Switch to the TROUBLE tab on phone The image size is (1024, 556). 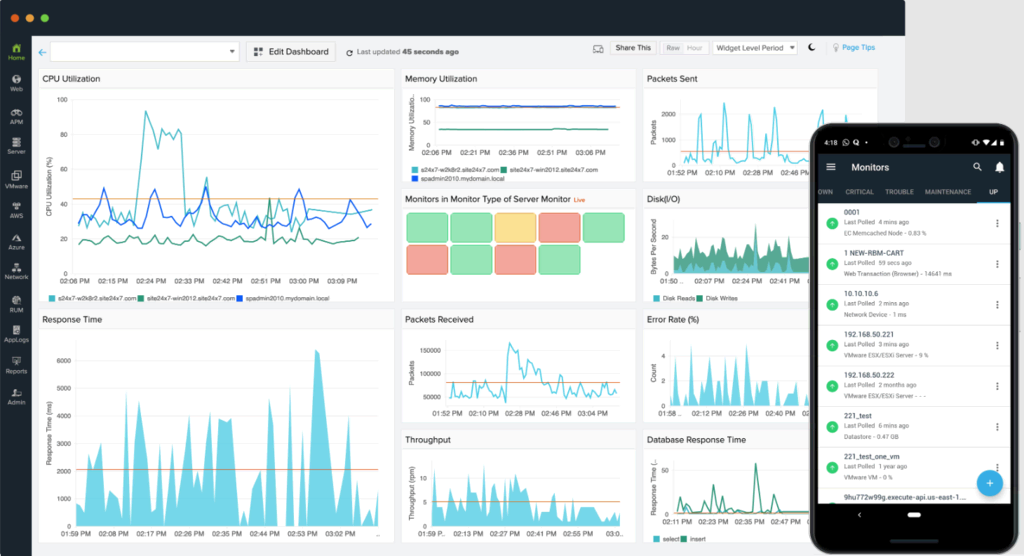coord(898,191)
